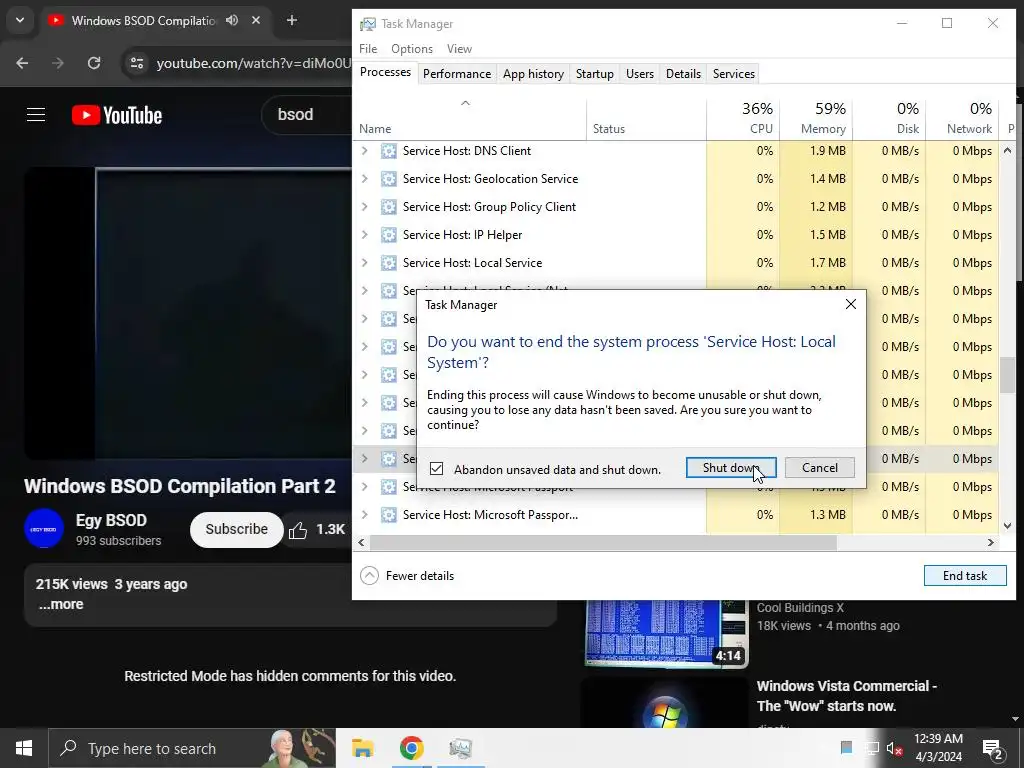Click the Microsoft Passpor... gear icon
1024x768 pixels.
coord(389,515)
